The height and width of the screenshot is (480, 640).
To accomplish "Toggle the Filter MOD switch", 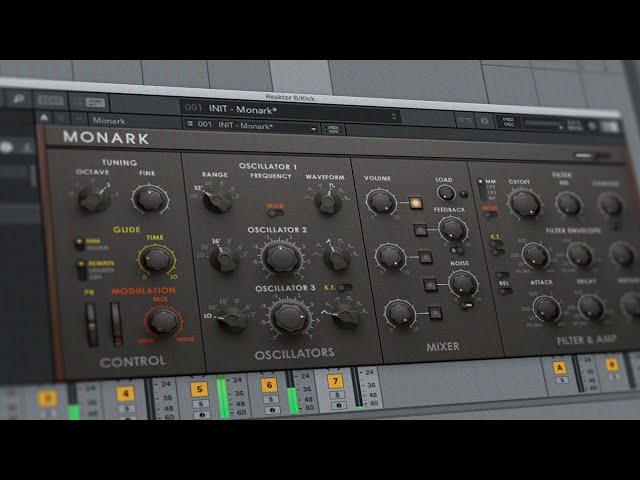I will coord(490,215).
